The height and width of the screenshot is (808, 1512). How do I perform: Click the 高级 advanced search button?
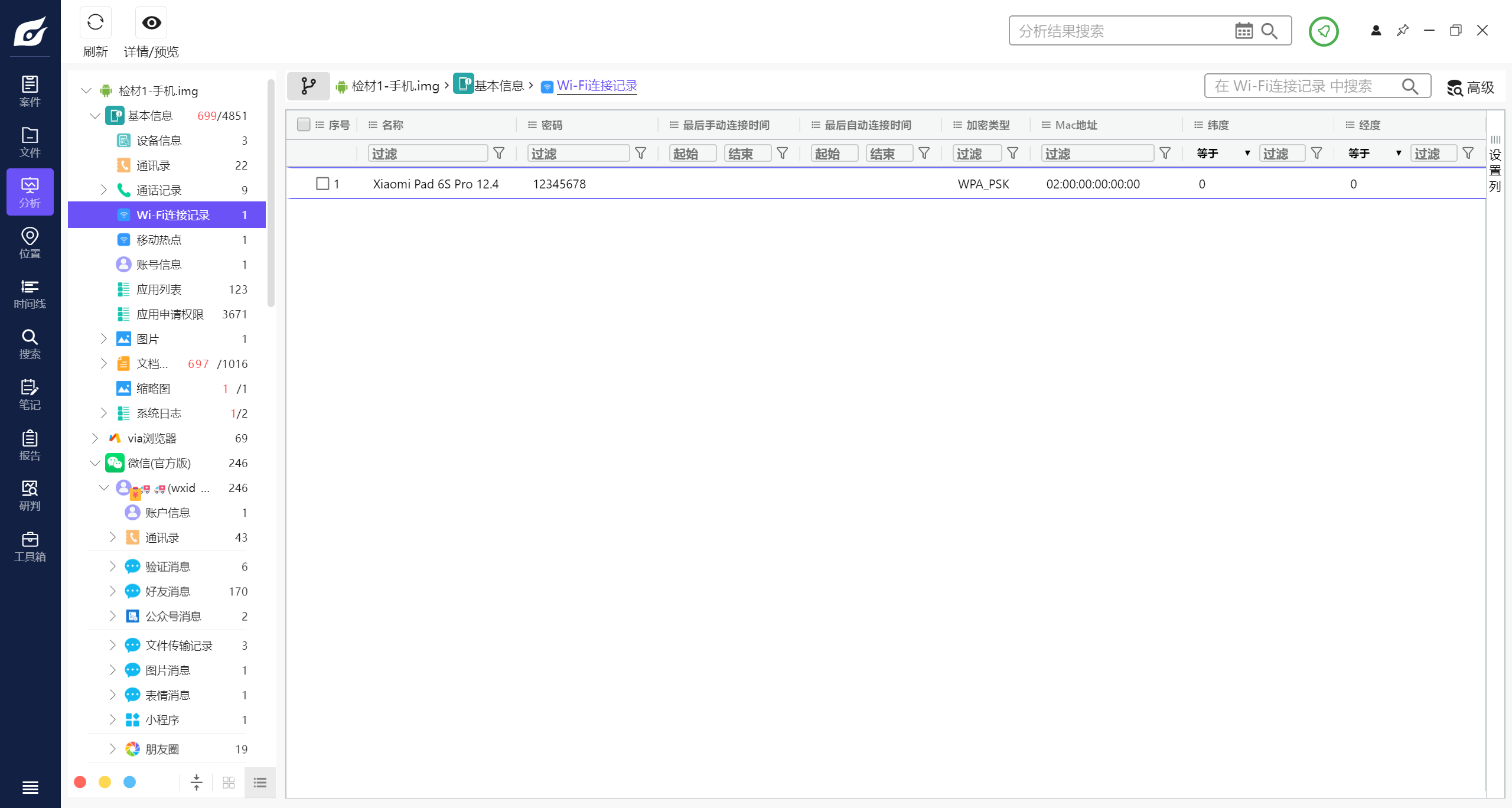pos(1471,87)
